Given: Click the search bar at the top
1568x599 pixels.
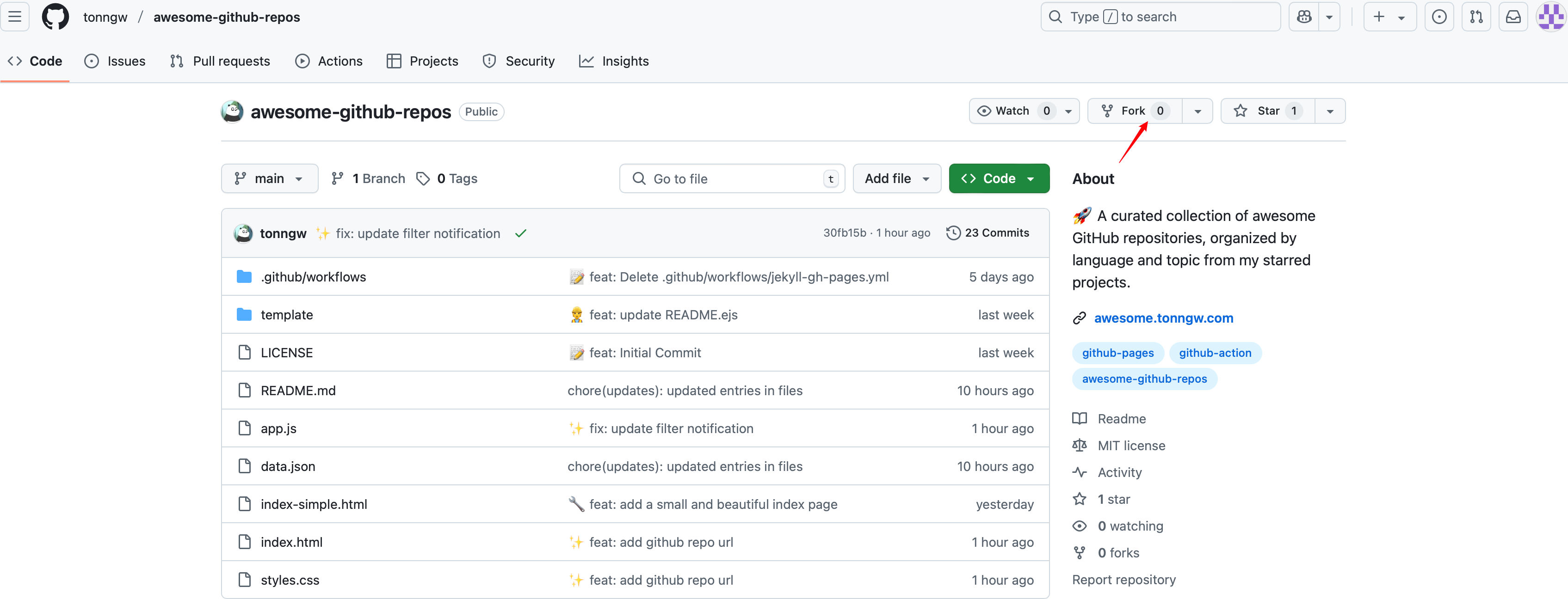Looking at the screenshot, I should (1160, 17).
